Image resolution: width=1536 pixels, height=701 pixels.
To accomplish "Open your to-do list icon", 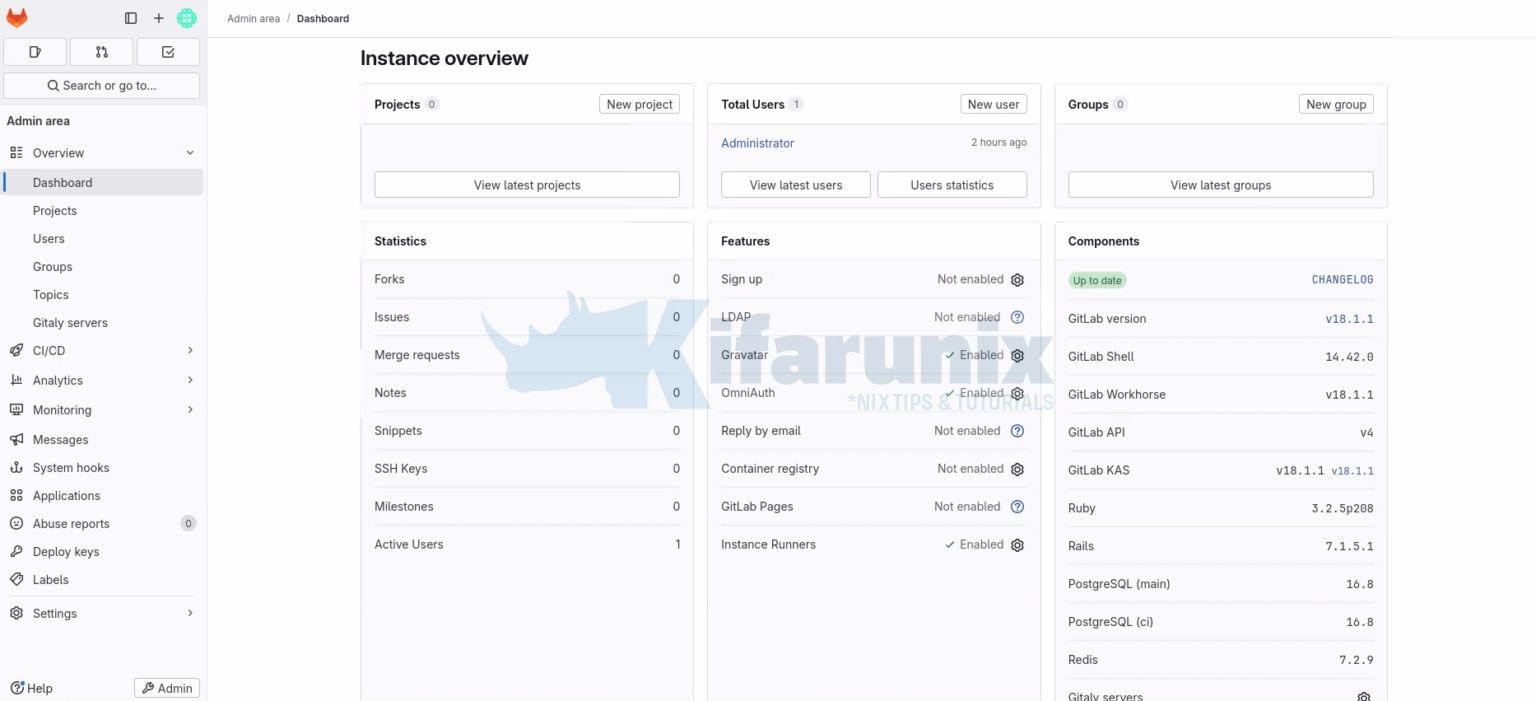I will [168, 51].
